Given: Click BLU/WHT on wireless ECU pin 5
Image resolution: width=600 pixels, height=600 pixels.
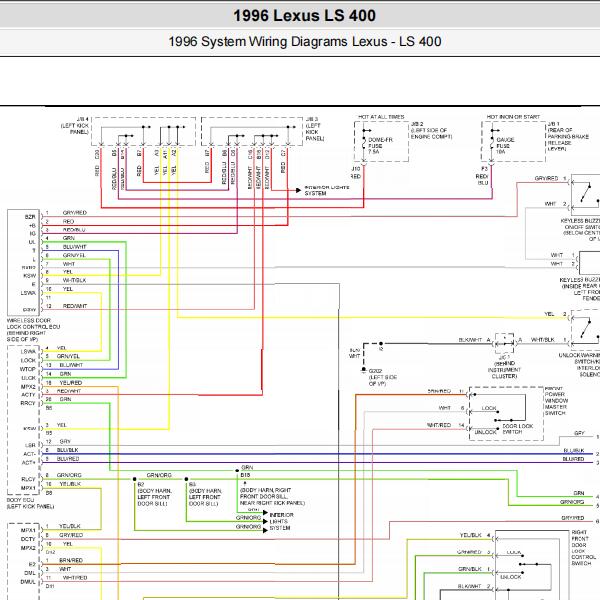Looking at the screenshot, I should tap(75, 247).
